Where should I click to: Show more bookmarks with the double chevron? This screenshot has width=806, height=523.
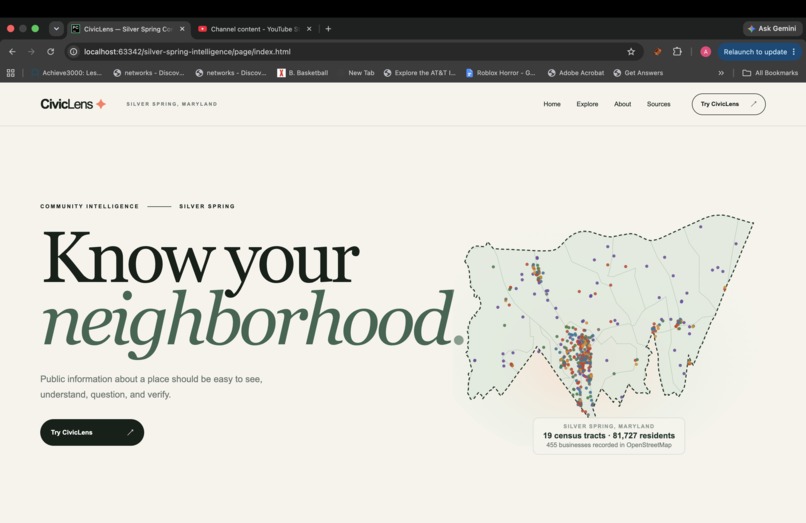[x=721, y=73]
